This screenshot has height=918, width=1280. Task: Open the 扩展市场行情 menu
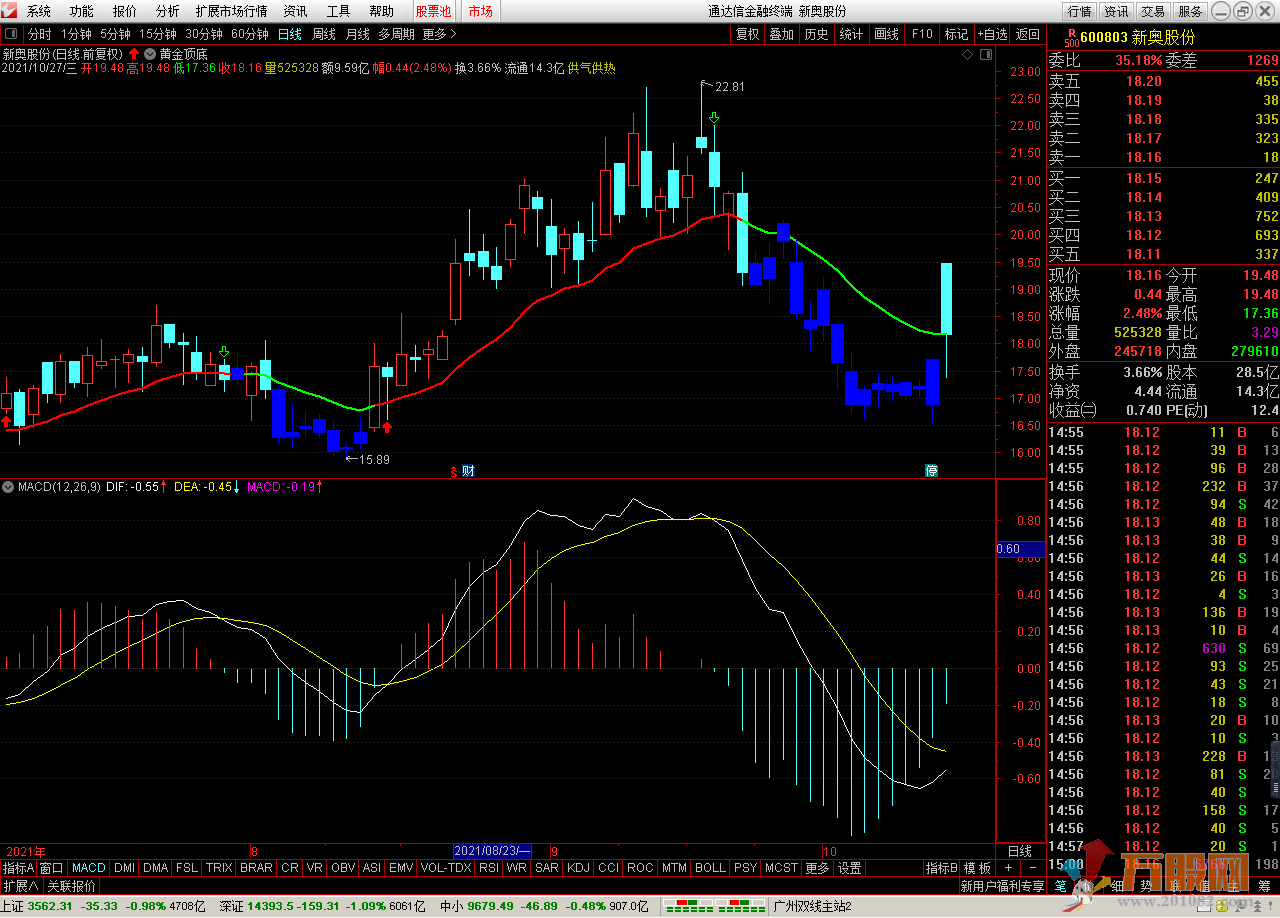click(231, 11)
